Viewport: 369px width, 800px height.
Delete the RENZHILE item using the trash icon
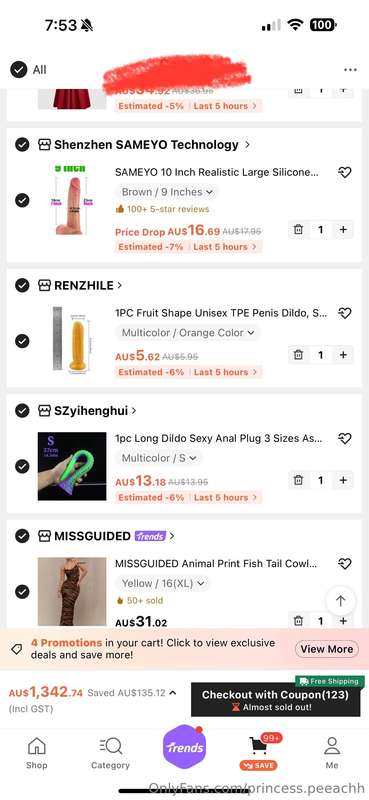(299, 355)
